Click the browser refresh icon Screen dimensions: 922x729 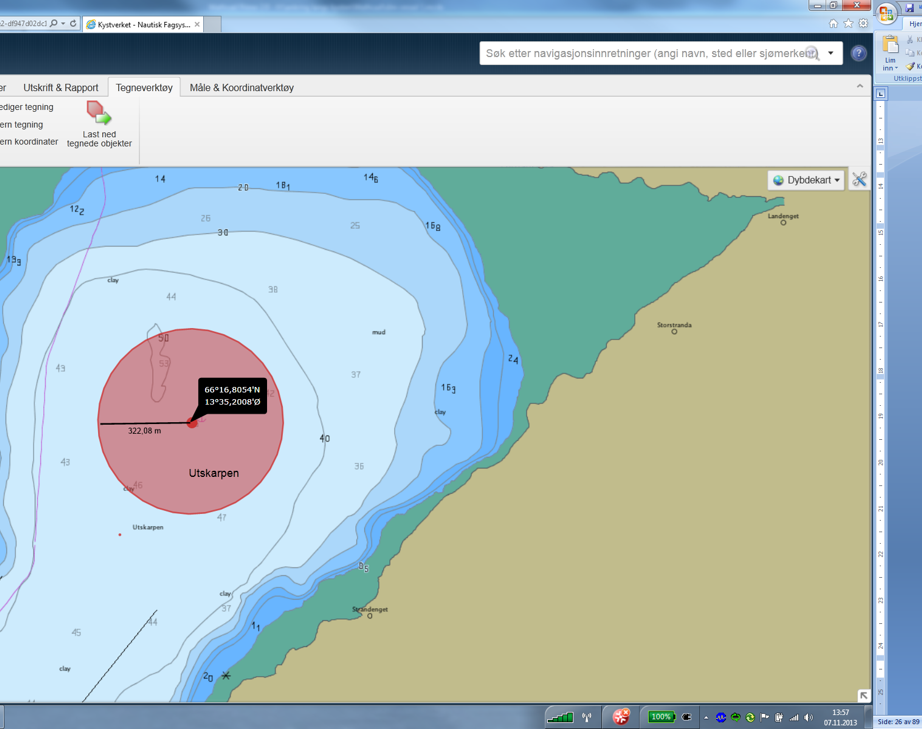[x=73, y=23]
